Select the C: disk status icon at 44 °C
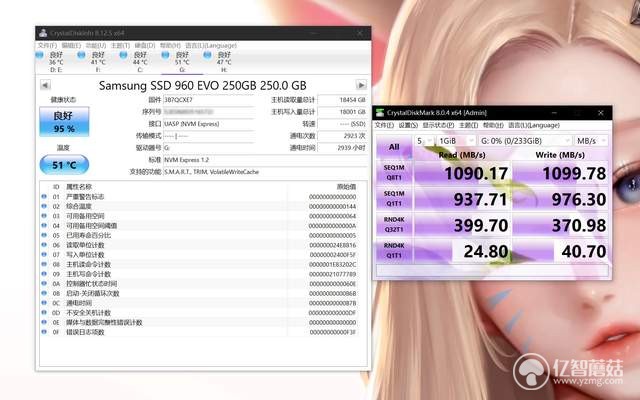 (x=123, y=55)
